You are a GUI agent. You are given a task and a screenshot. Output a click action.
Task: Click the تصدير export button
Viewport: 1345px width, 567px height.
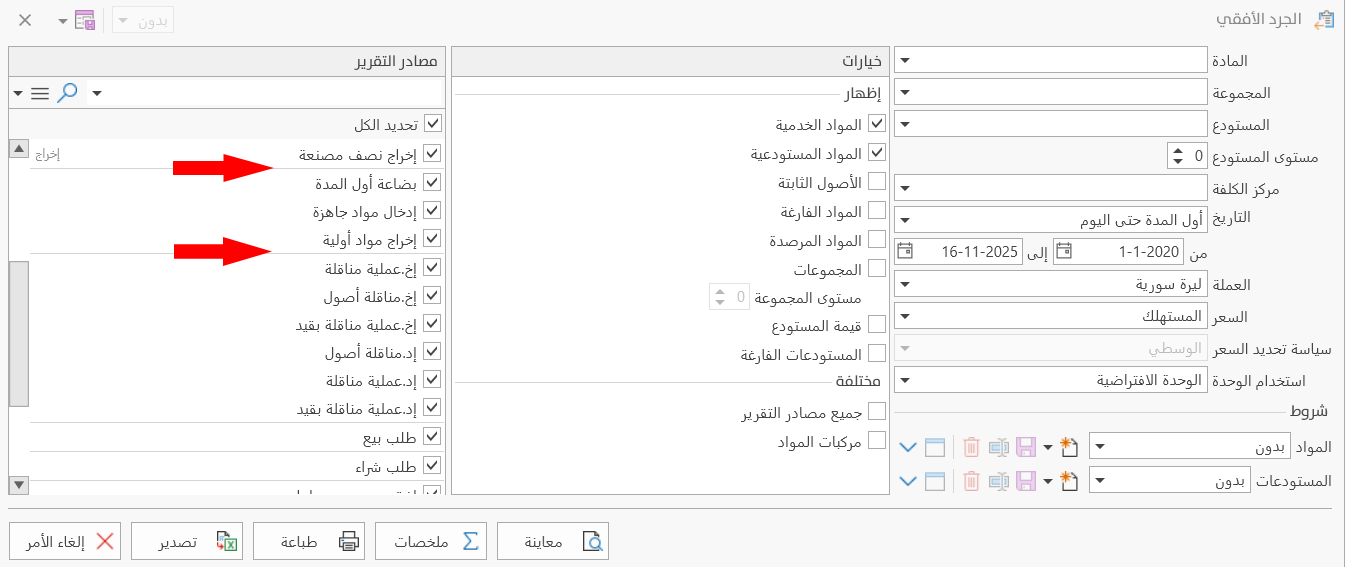pyautogui.click(x=187, y=541)
